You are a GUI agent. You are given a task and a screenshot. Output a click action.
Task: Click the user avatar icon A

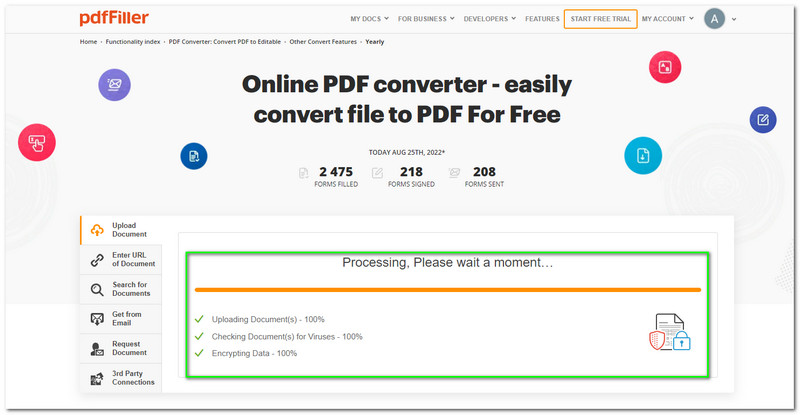[714, 19]
